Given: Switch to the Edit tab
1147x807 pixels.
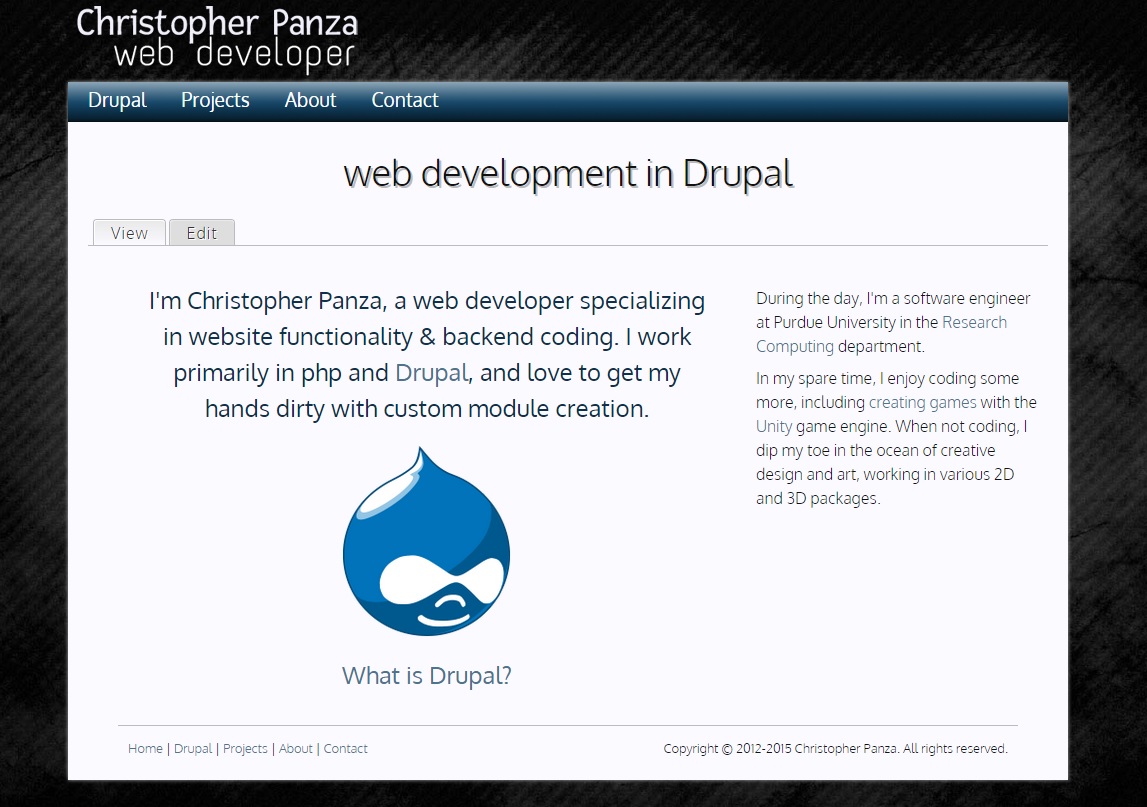Looking at the screenshot, I should [202, 233].
